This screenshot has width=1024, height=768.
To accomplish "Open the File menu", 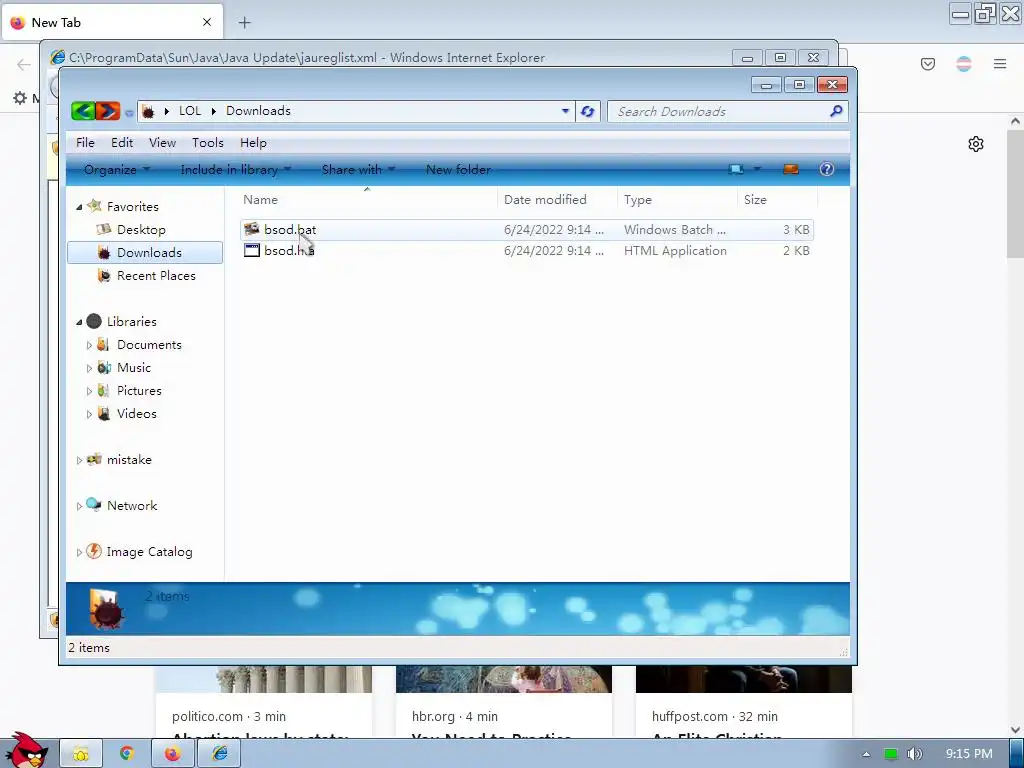I will coord(85,142).
